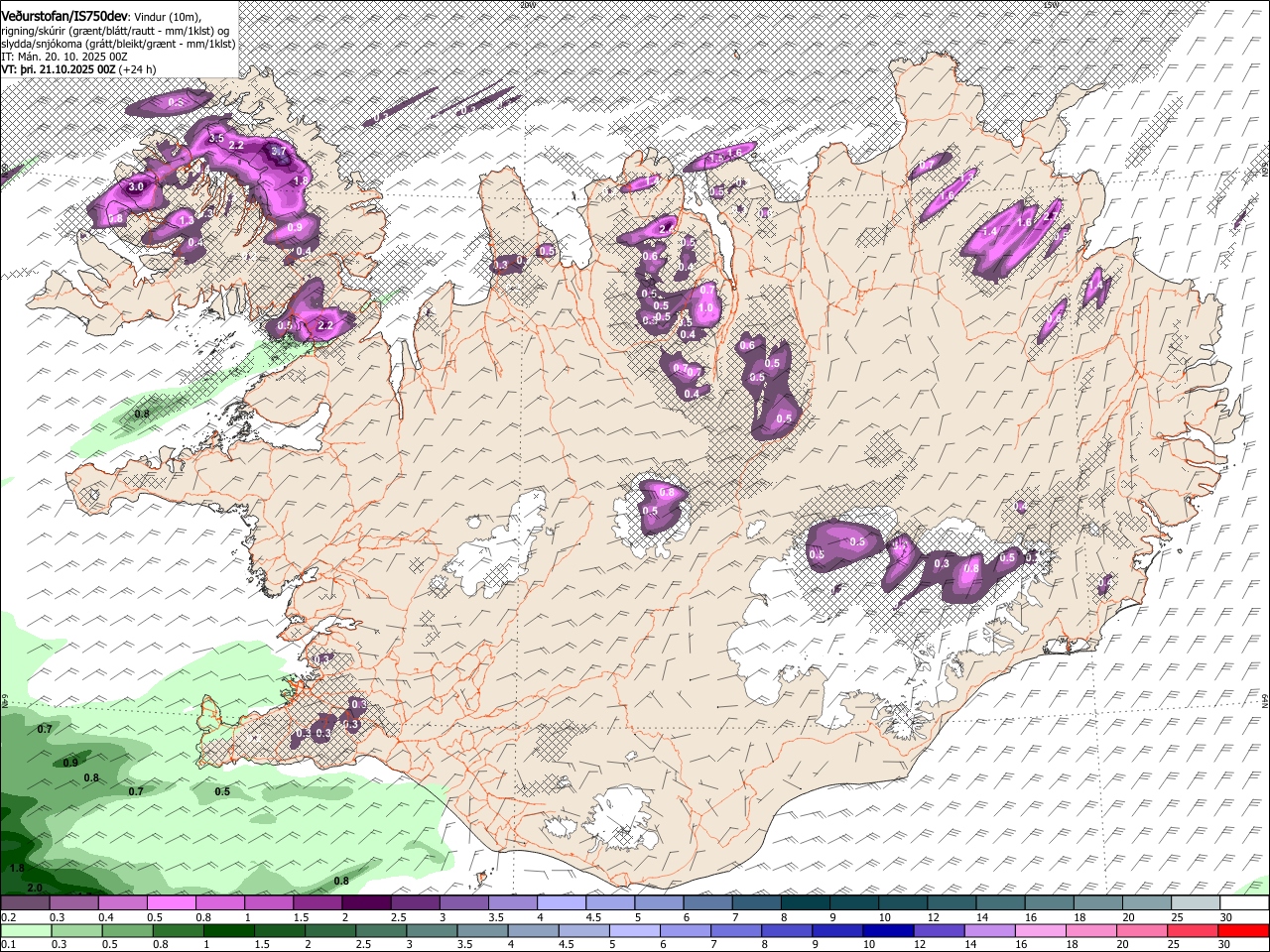Screen dimensions: 1270x952
Task: Click the 'Vindur (10m)' text in header
Action: click(168, 18)
